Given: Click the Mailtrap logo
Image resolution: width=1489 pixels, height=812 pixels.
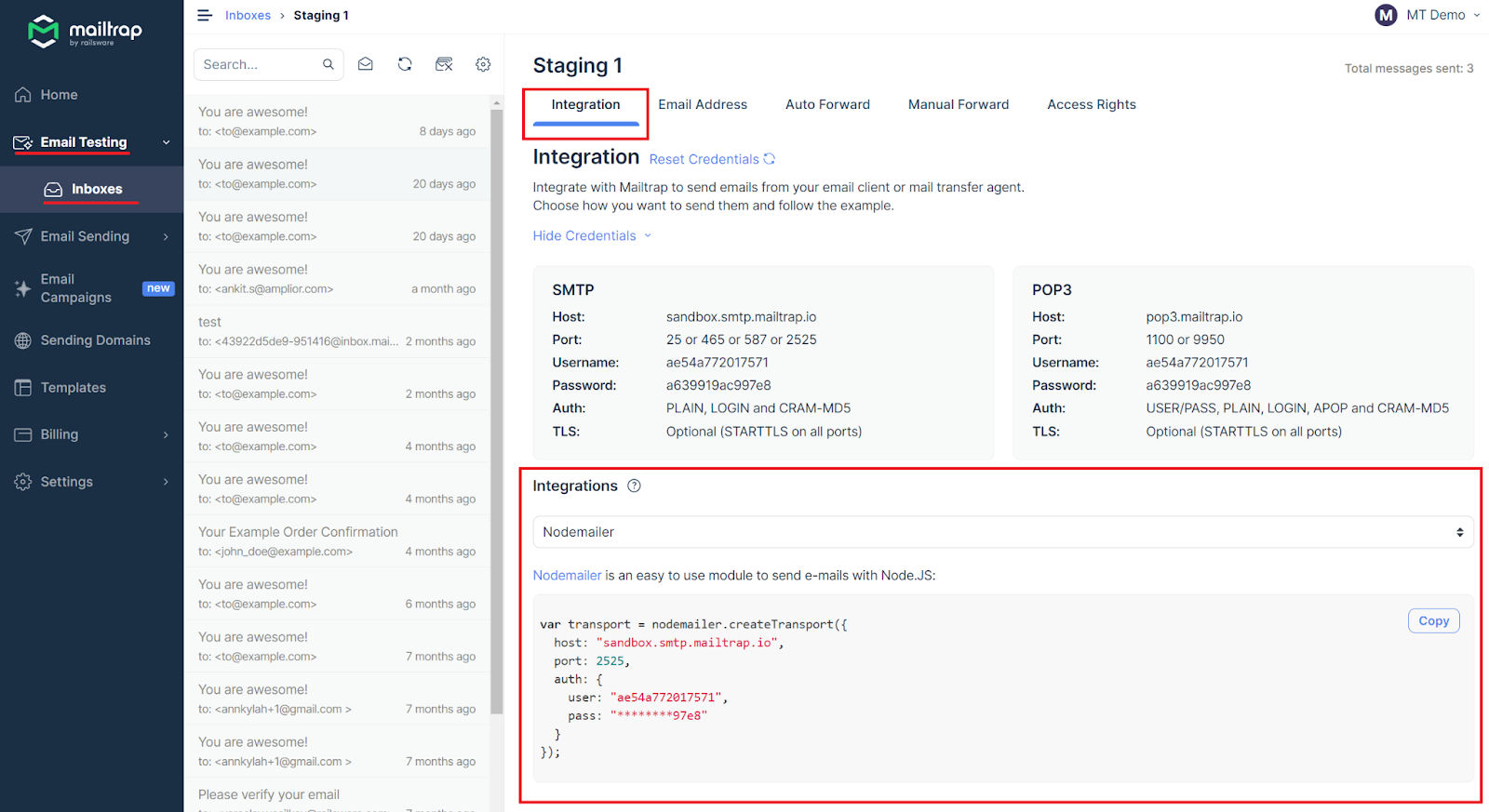Looking at the screenshot, I should coord(86,31).
